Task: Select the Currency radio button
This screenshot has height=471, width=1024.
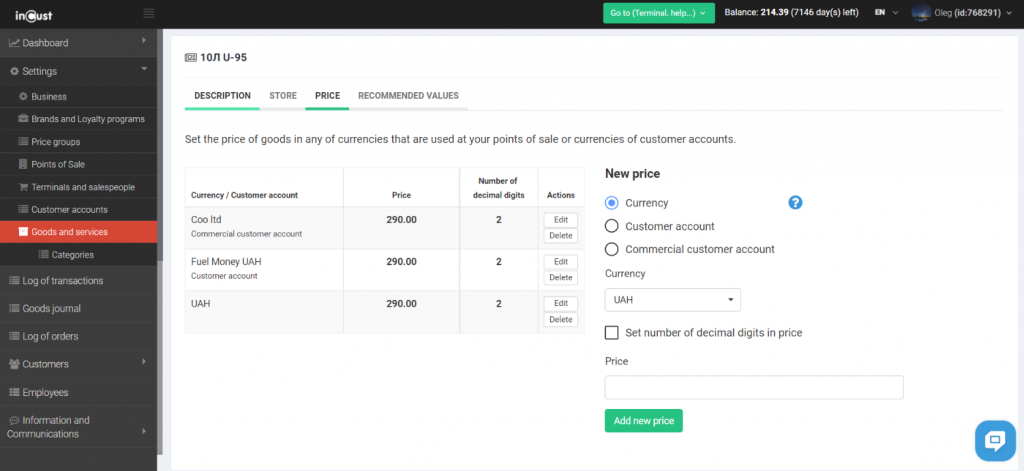Action: pyautogui.click(x=612, y=203)
